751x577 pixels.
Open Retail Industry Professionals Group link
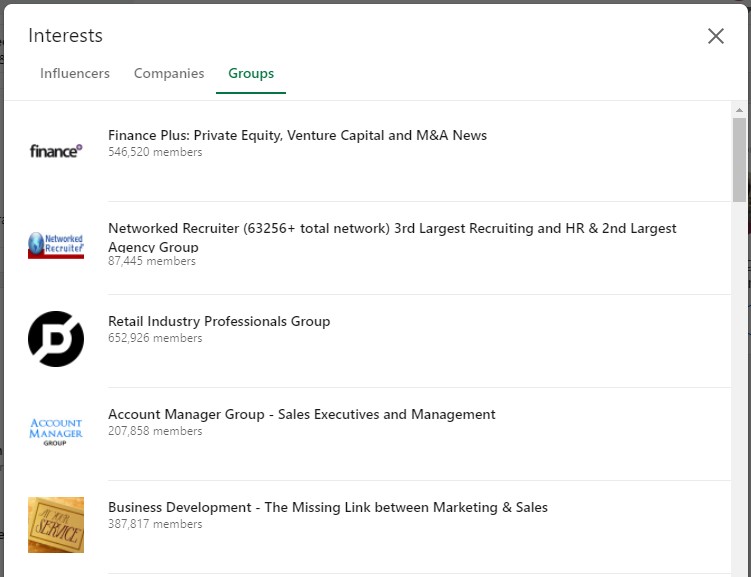(219, 321)
